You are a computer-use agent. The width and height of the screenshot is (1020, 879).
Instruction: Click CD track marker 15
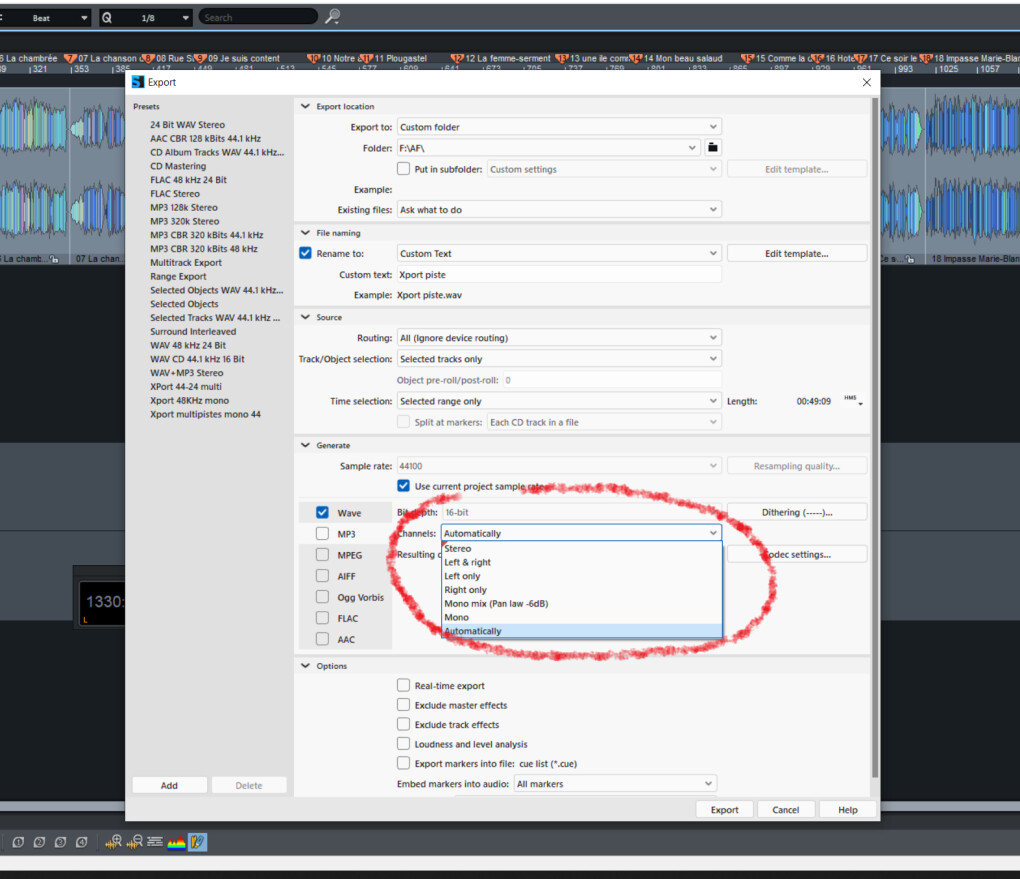(x=747, y=59)
